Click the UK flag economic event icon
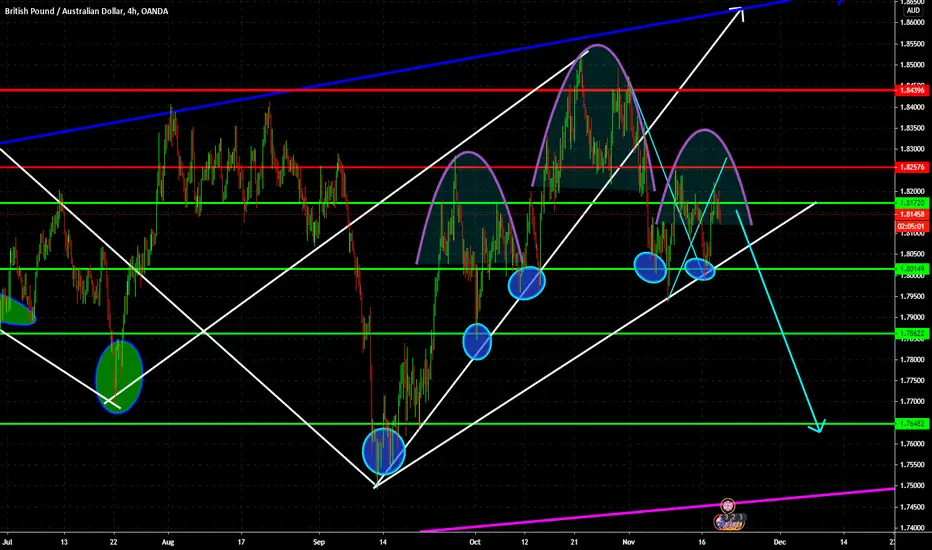This screenshot has width=932, height=550. point(728,506)
